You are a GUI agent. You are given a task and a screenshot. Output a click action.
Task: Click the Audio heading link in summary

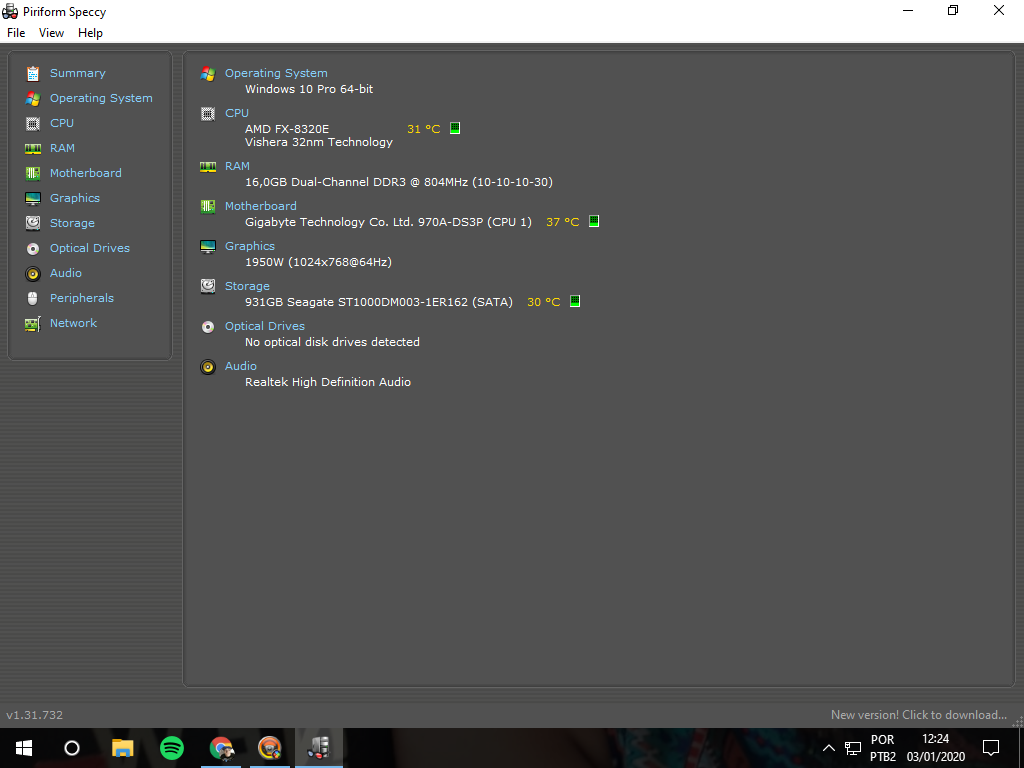pos(240,366)
